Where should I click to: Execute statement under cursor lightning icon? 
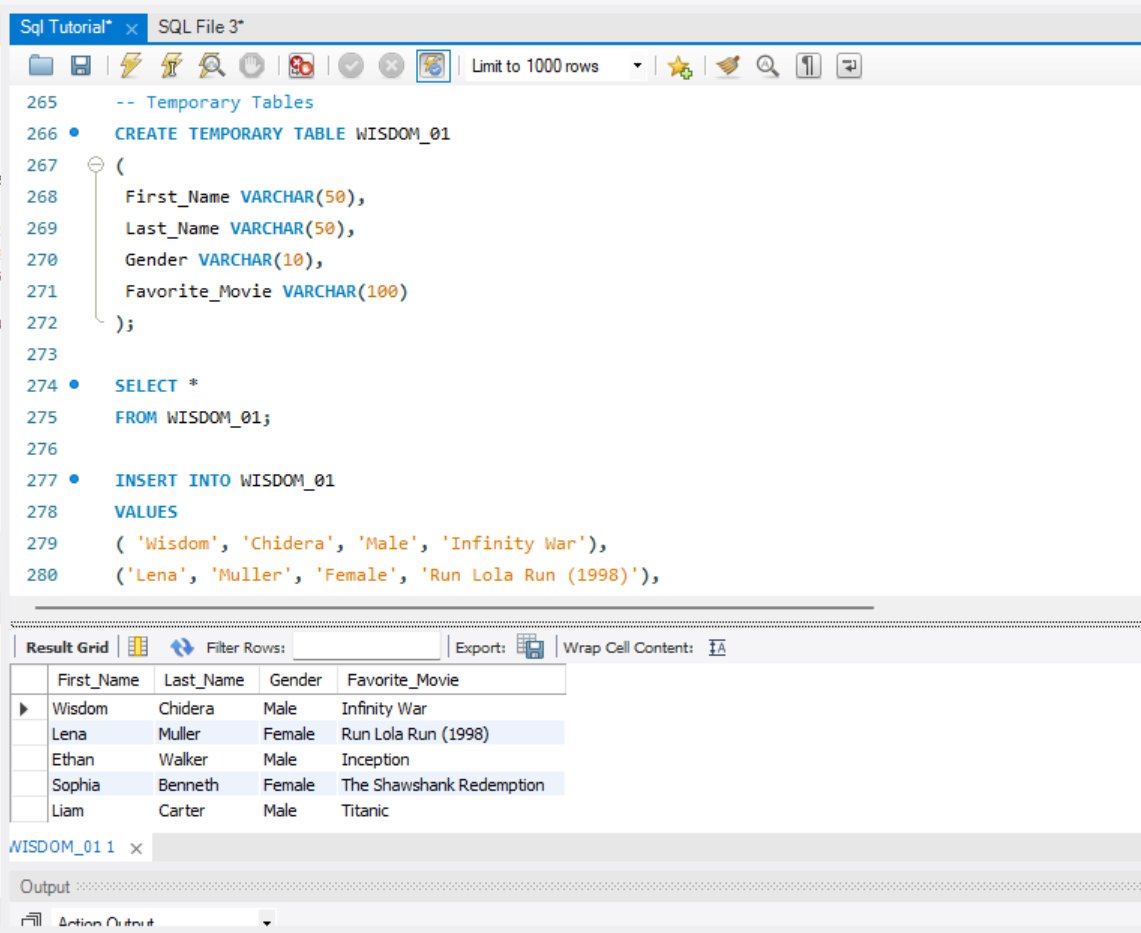click(171, 65)
